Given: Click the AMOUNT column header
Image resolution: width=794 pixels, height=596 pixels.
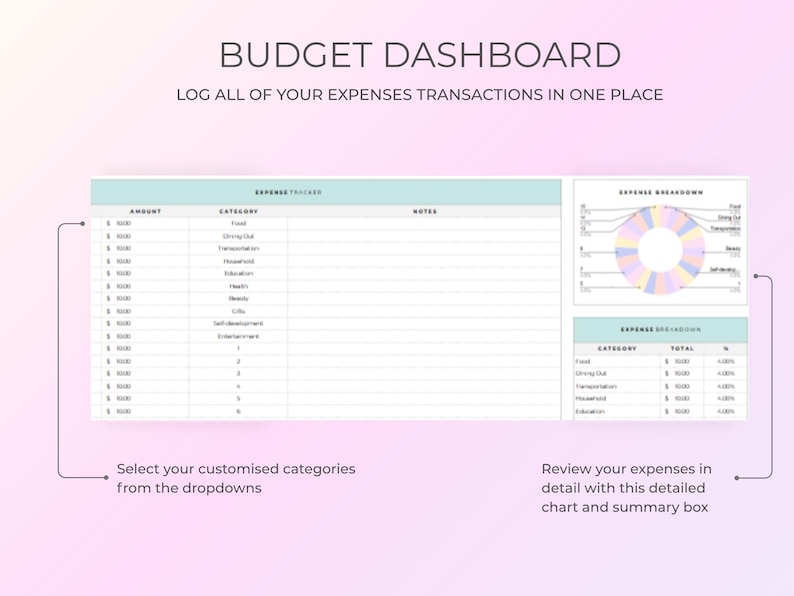Looking at the screenshot, I should (x=145, y=211).
